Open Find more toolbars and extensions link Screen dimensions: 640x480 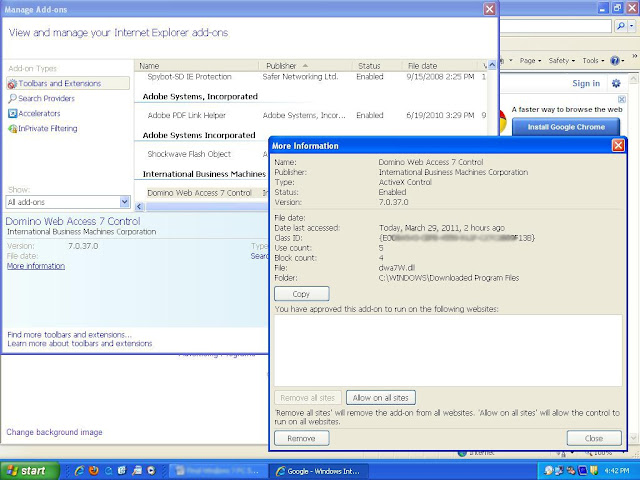click(69, 335)
